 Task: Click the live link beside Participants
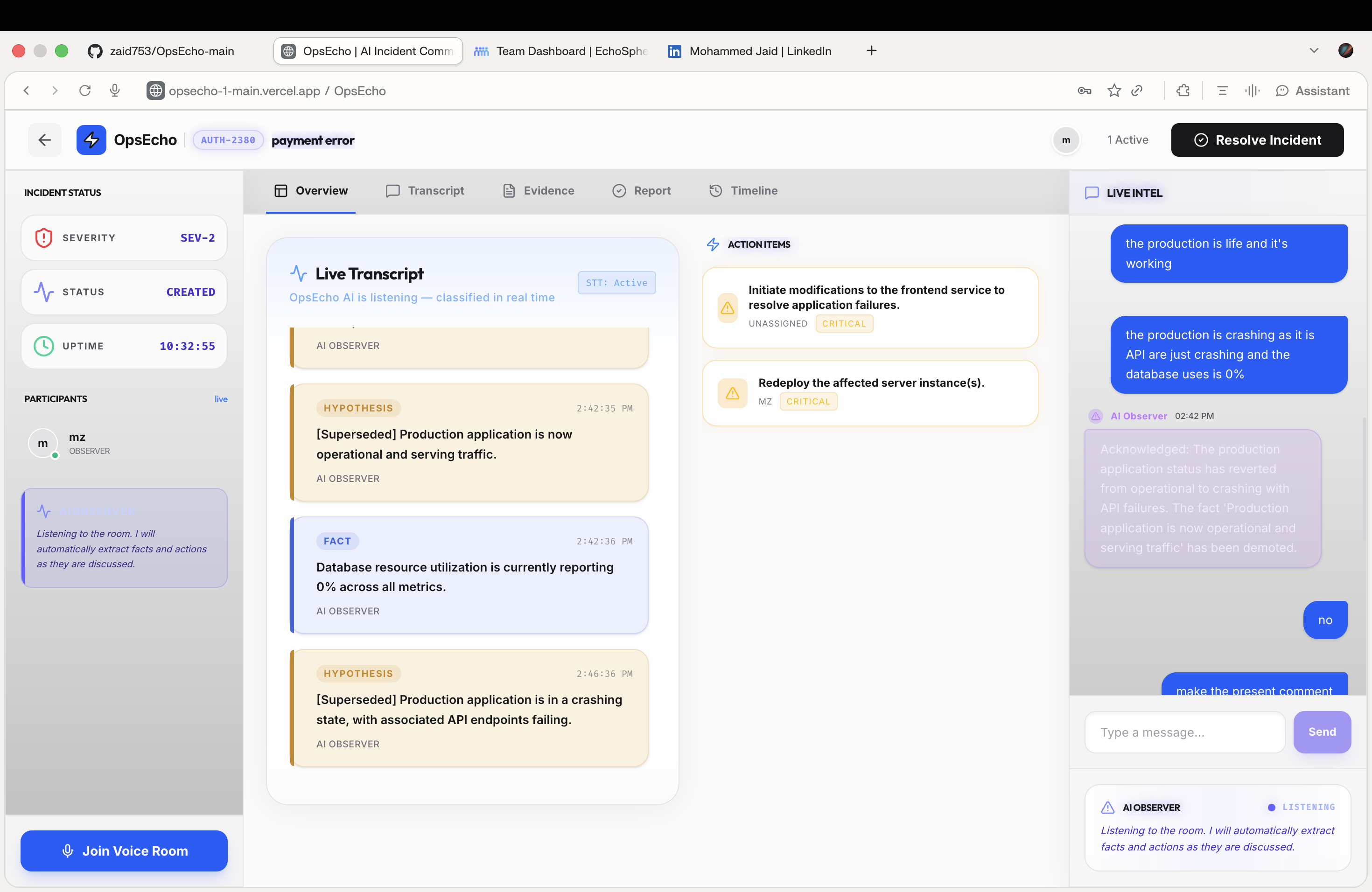(221, 399)
